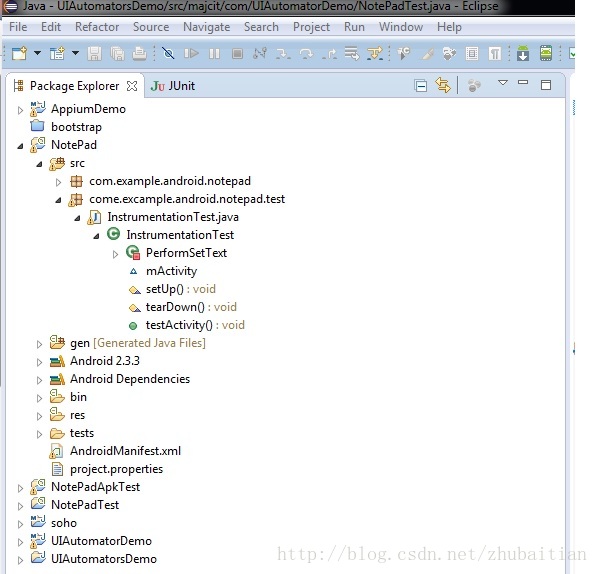Click the Step Return icon
The height and width of the screenshot is (574, 598).
[x=329, y=53]
